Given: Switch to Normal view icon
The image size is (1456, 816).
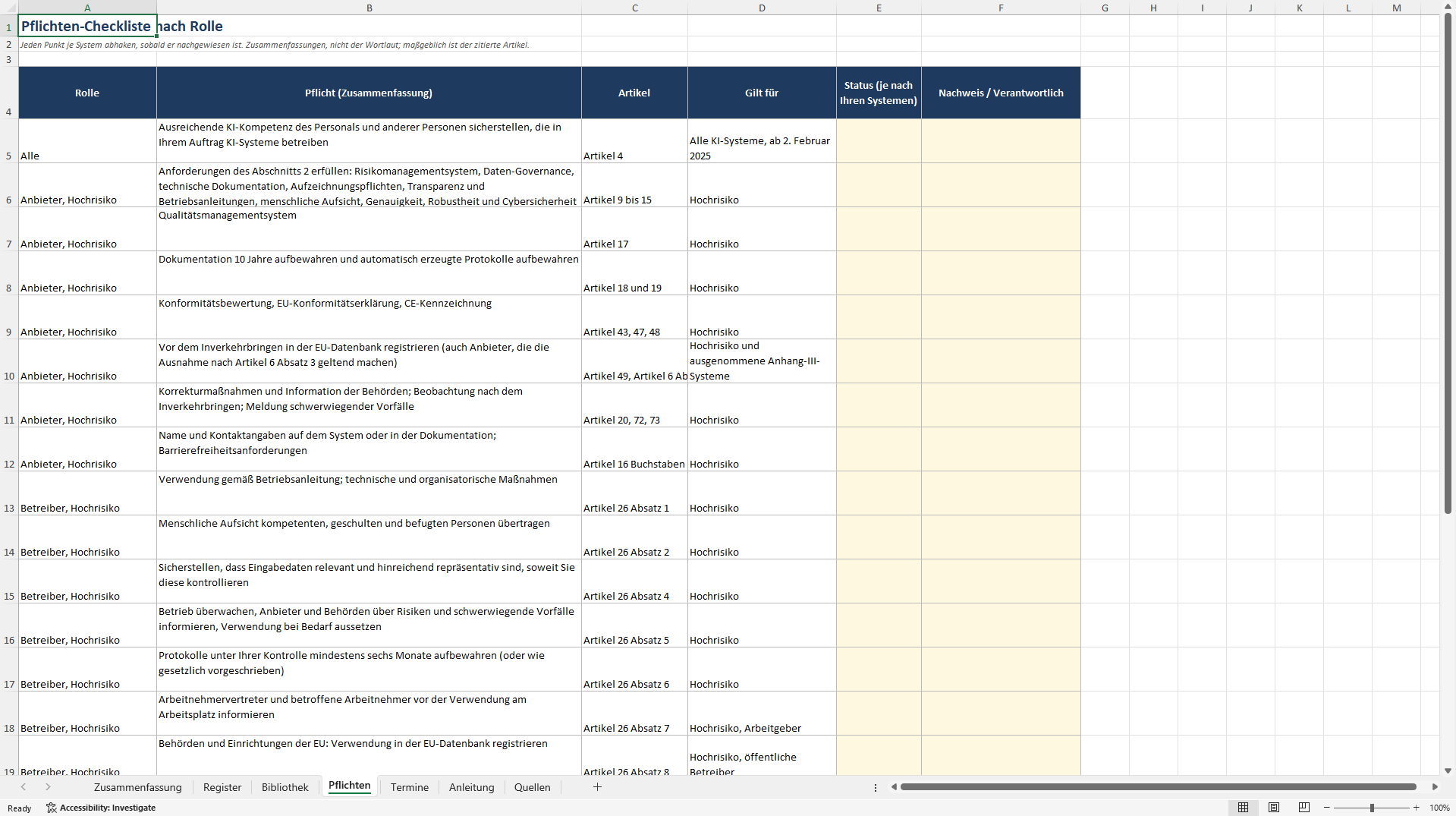Looking at the screenshot, I should [x=1243, y=808].
